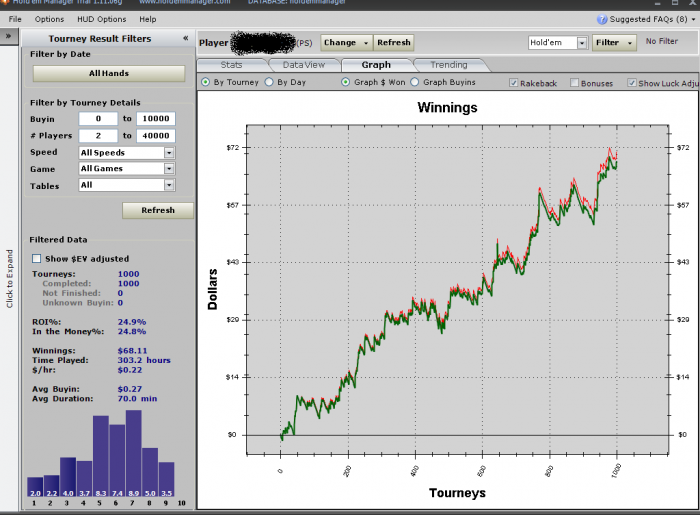Click the All Hands date filter button

109,74
